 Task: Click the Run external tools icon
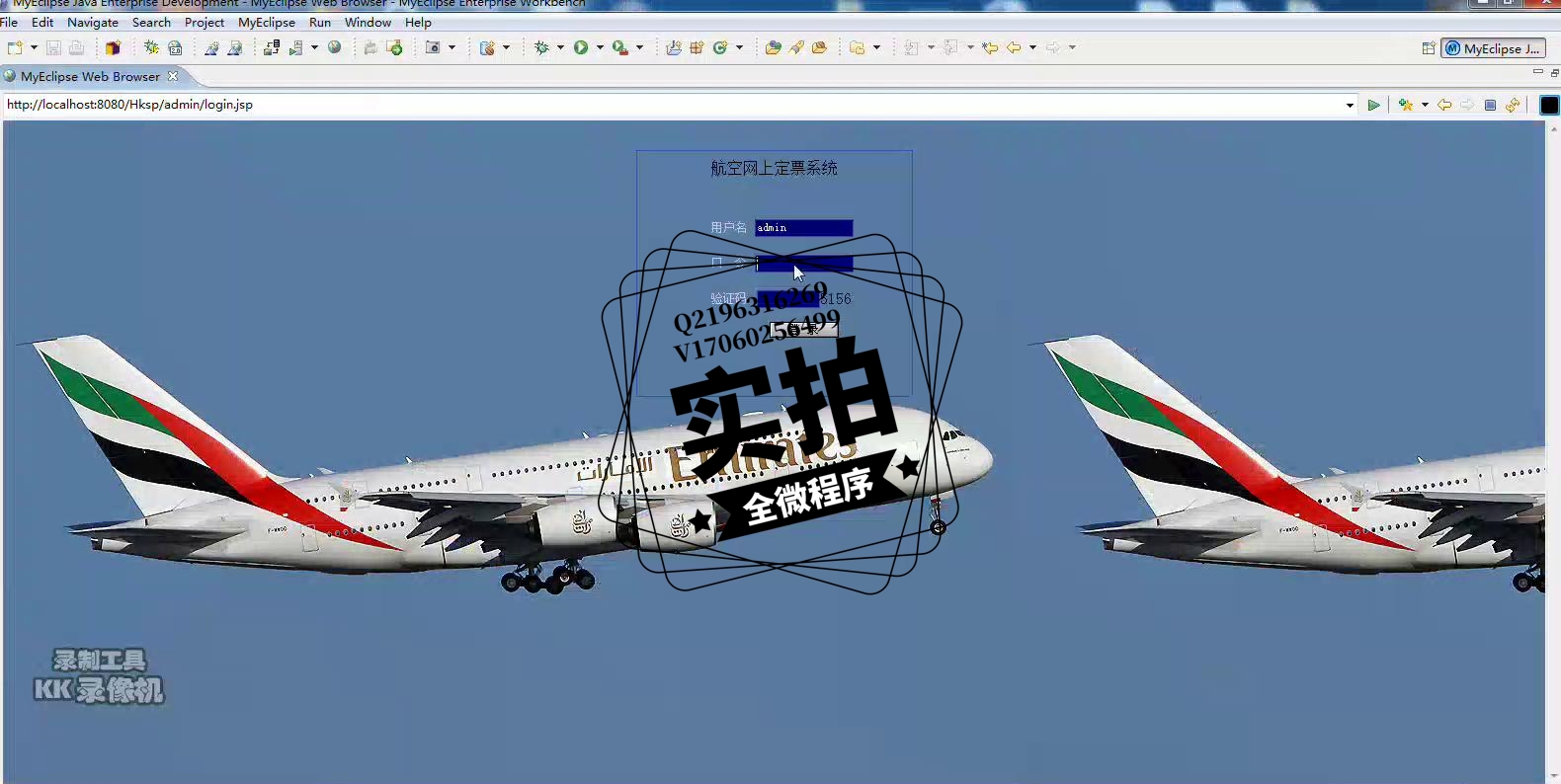[x=620, y=47]
